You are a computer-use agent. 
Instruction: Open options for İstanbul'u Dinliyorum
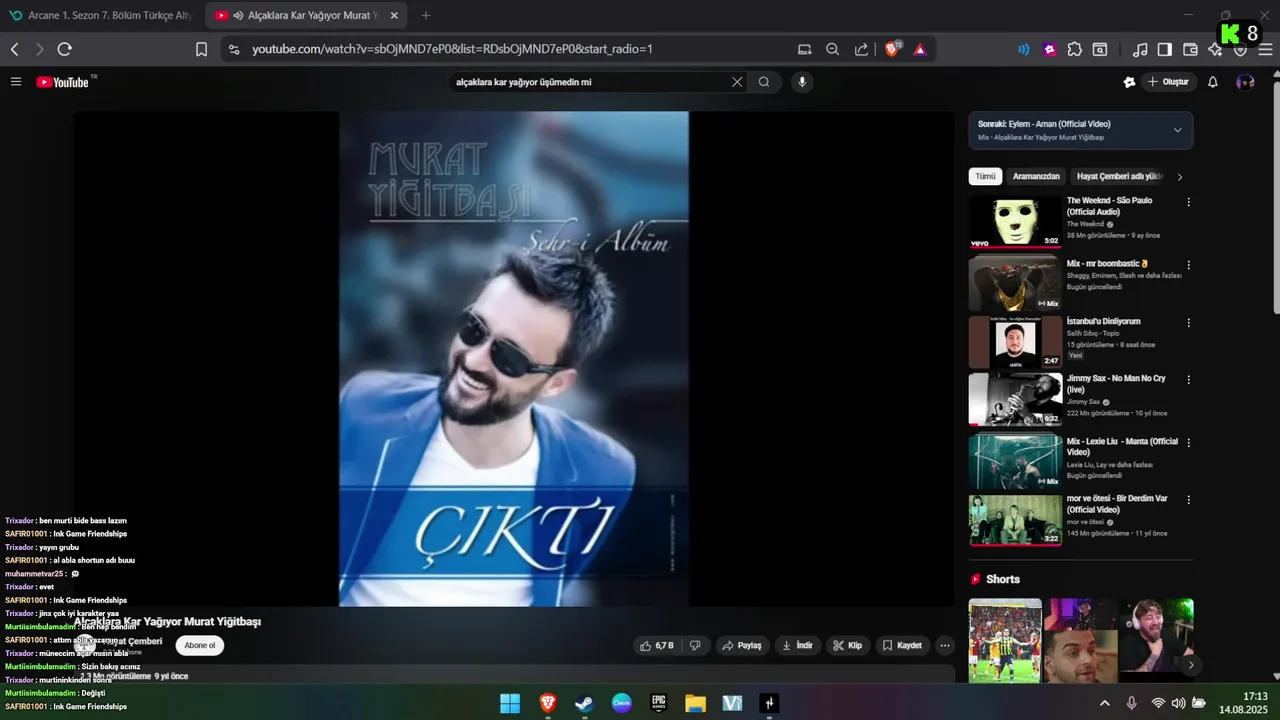[x=1188, y=323]
